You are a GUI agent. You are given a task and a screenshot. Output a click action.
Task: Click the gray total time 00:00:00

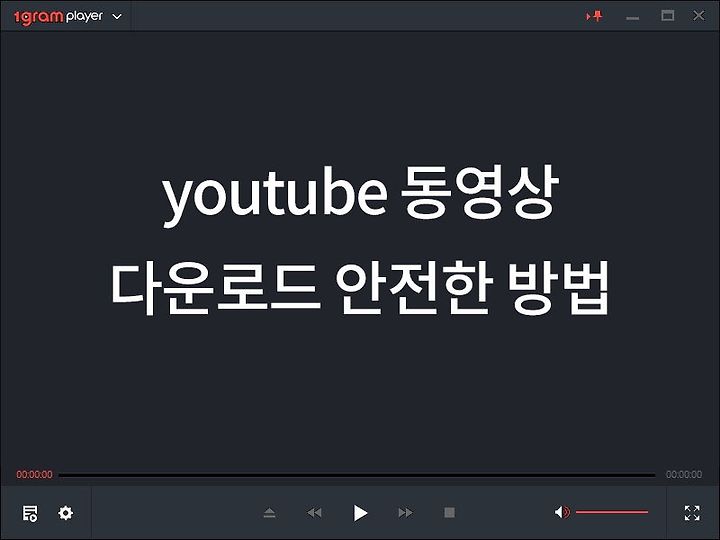pos(684,475)
